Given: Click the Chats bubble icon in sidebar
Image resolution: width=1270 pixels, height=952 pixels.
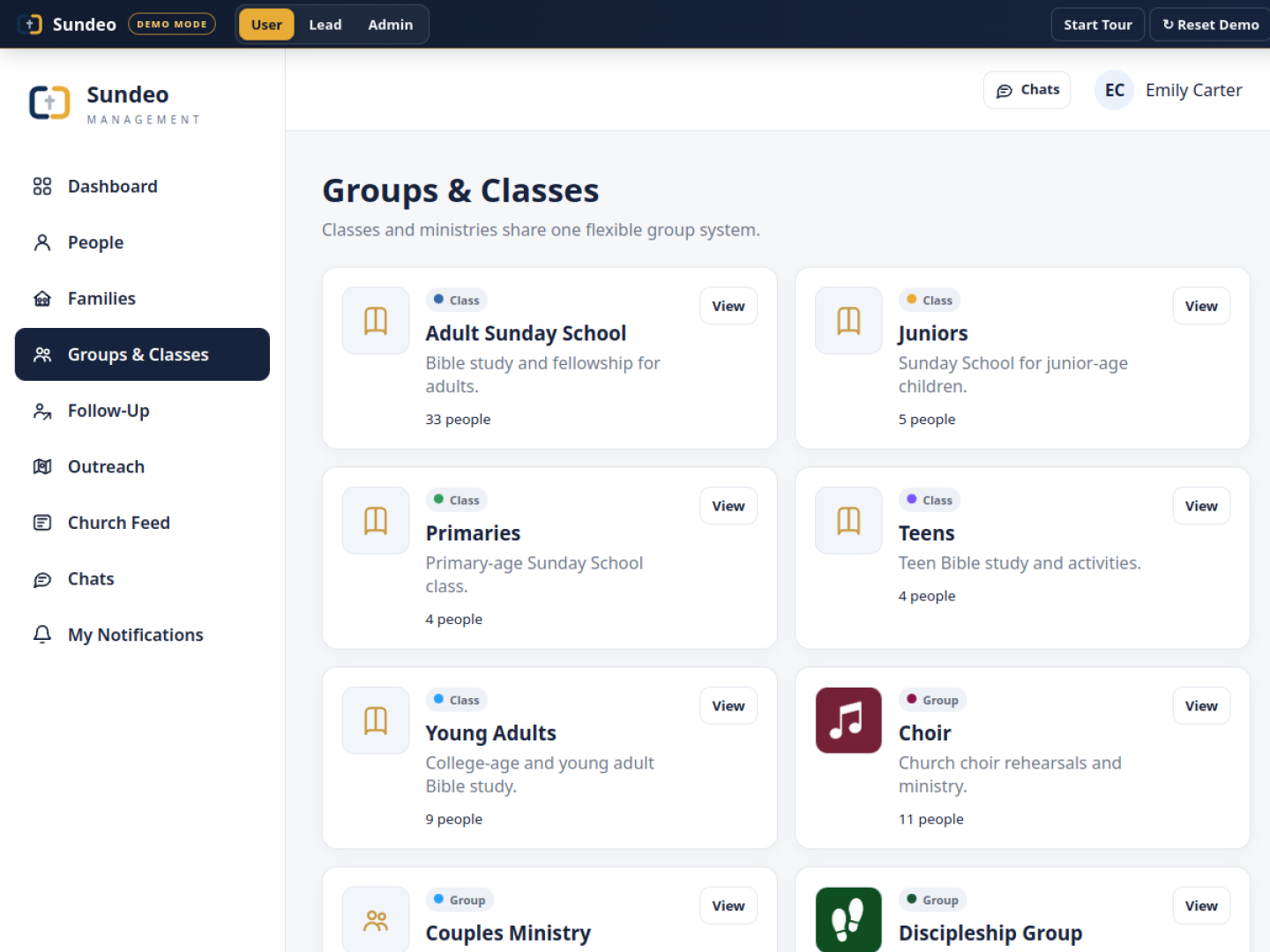Looking at the screenshot, I should [x=42, y=579].
